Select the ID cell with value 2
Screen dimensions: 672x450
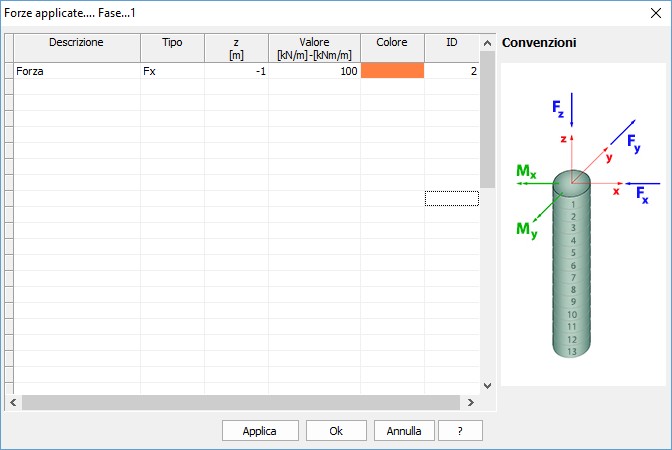451,71
